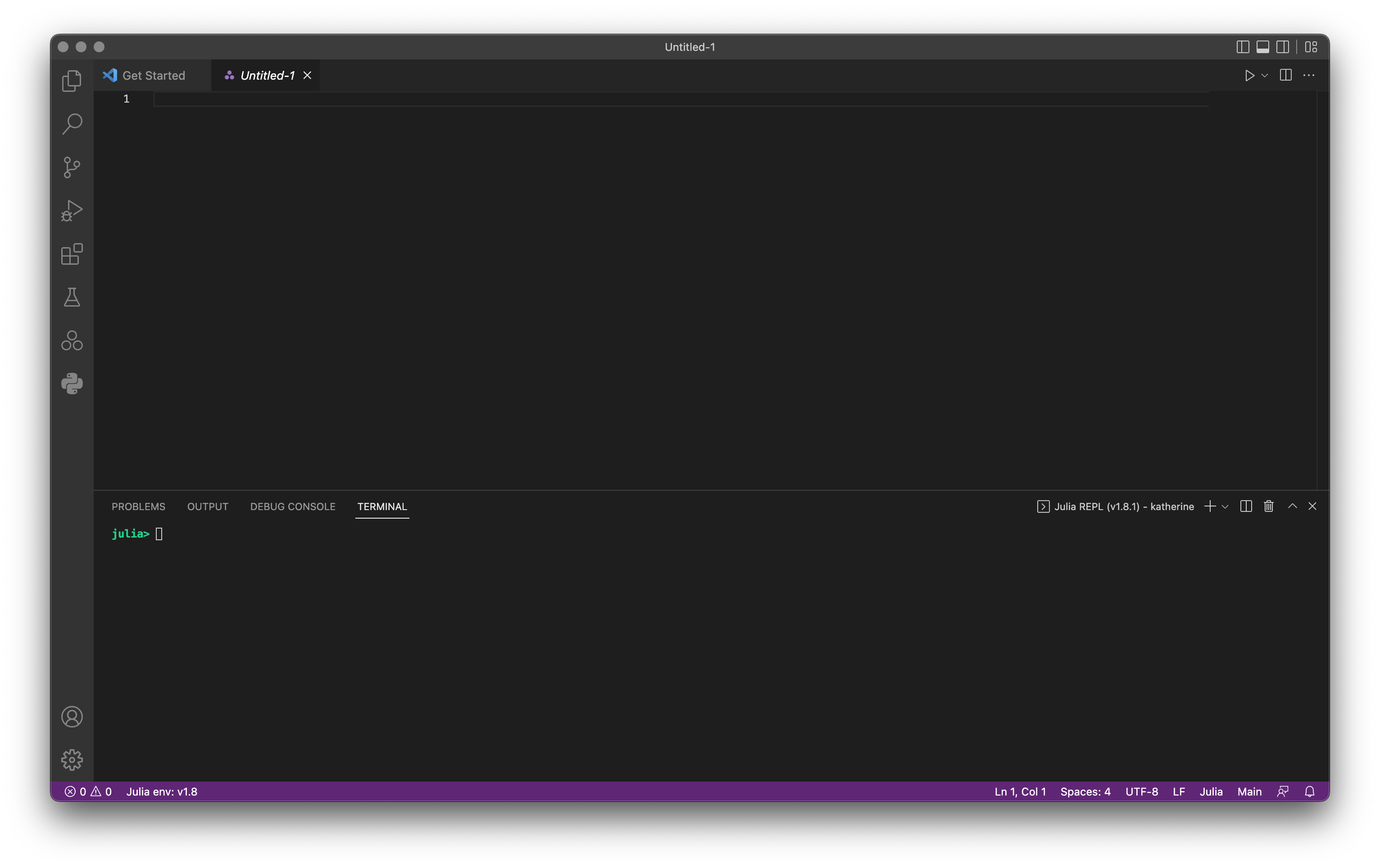This screenshot has height=868, width=1380.
Task: Select language mode Julia
Action: pyautogui.click(x=1211, y=791)
